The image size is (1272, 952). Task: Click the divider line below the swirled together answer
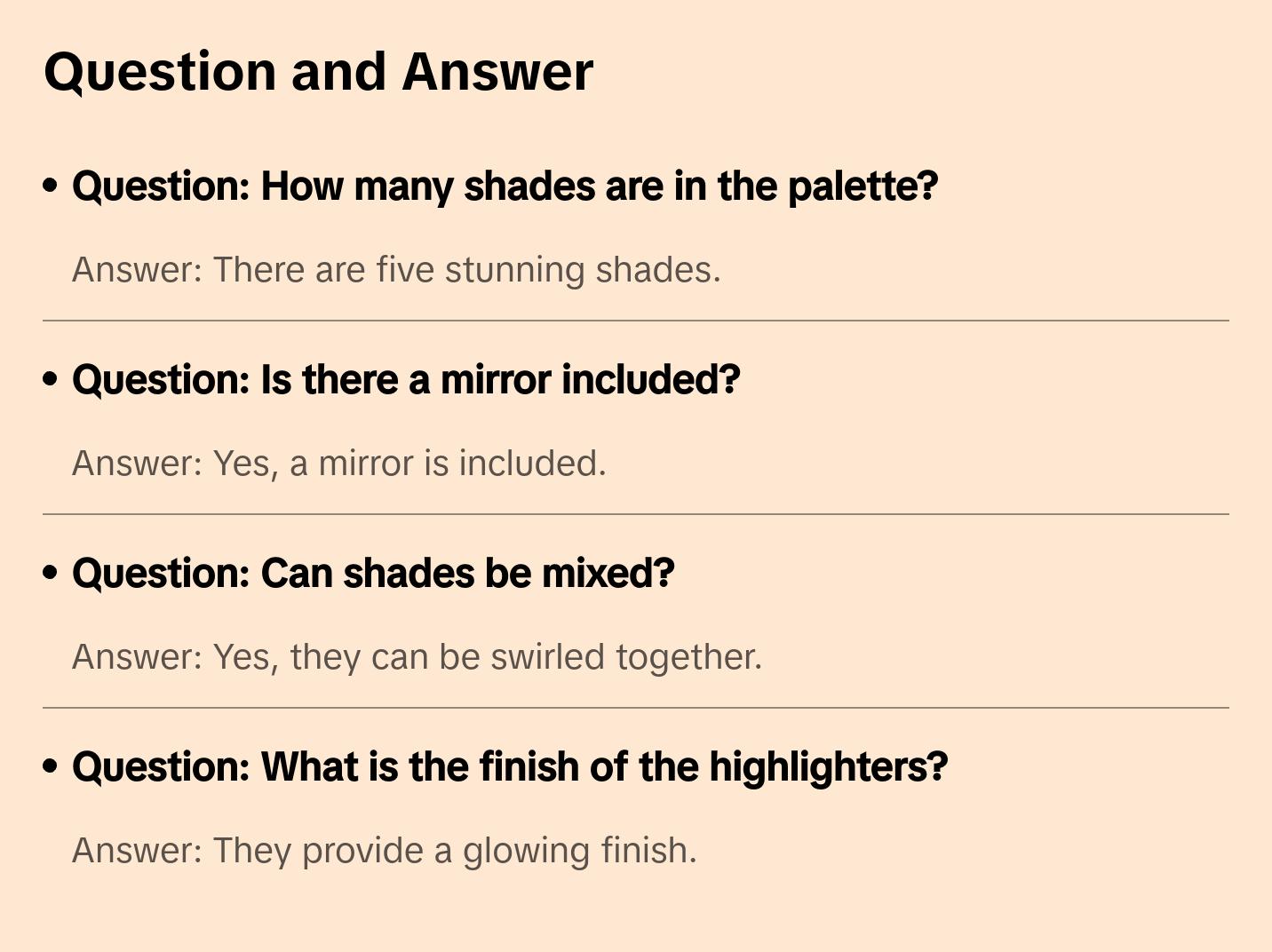[636, 708]
